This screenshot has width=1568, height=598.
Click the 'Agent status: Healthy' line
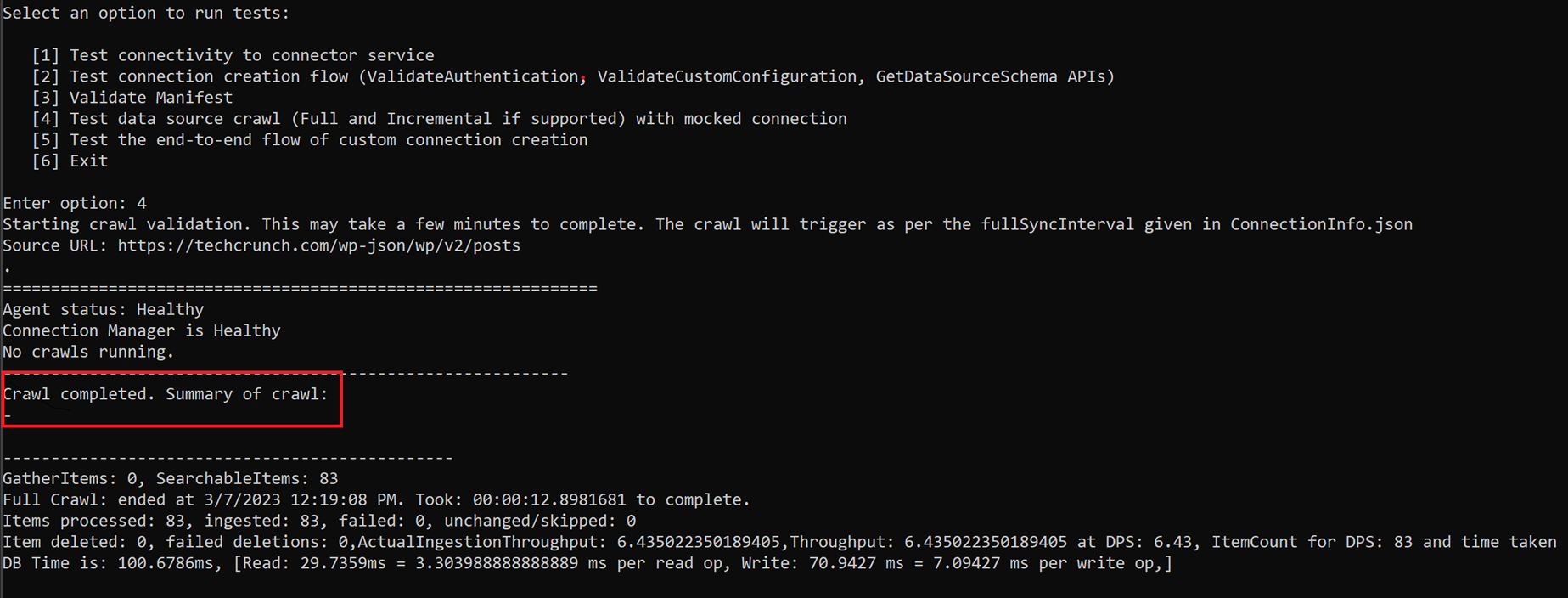104,309
